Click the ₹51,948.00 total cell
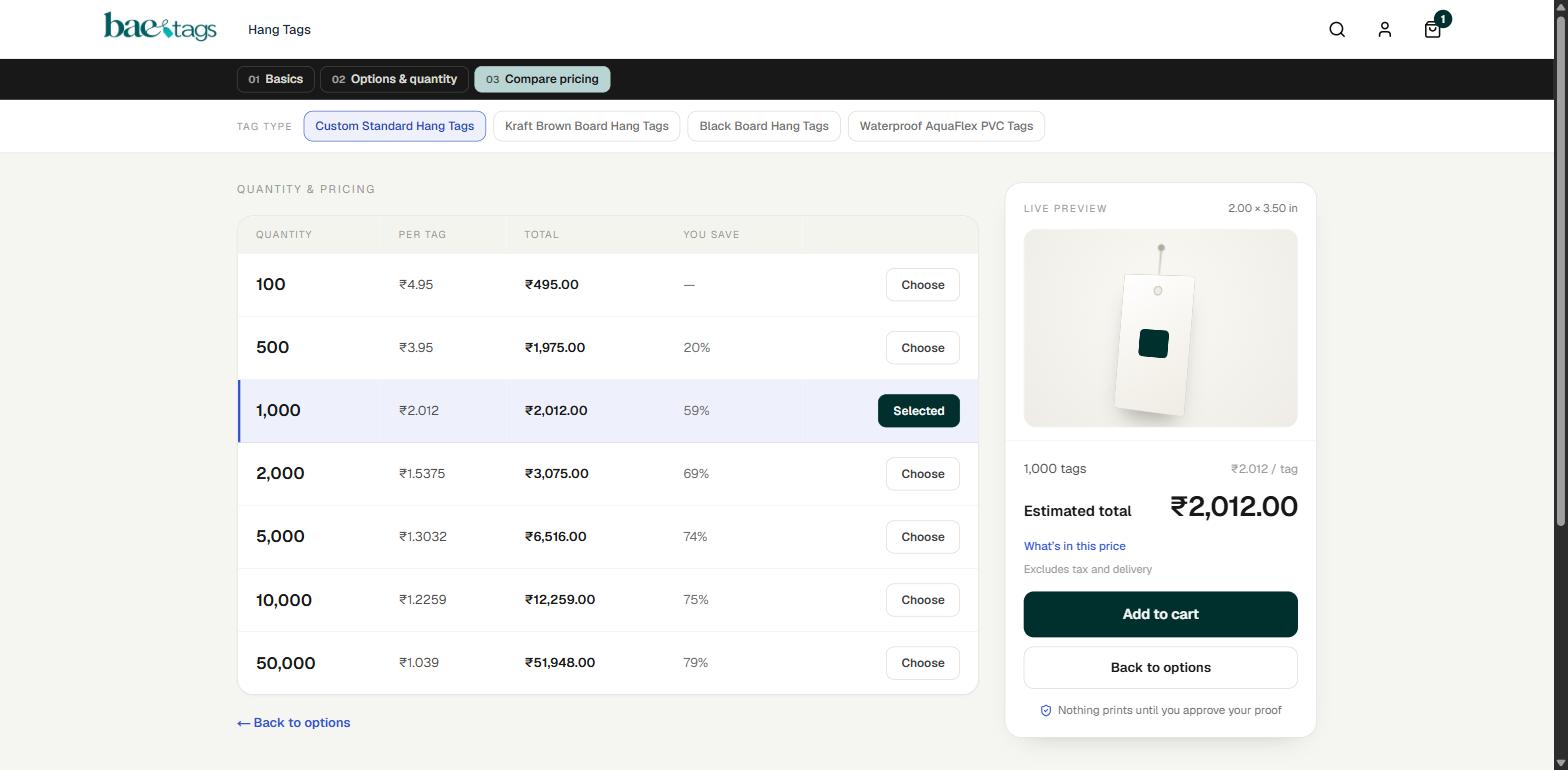The image size is (1568, 770). tap(559, 663)
